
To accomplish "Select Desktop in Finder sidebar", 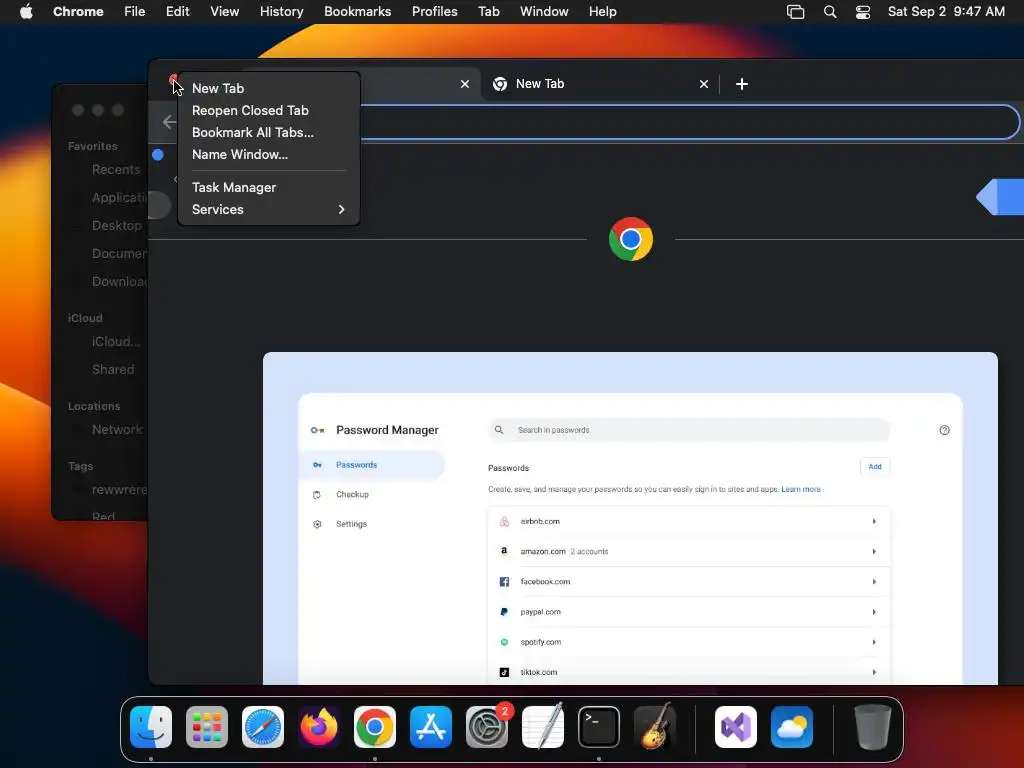I will point(116,225).
